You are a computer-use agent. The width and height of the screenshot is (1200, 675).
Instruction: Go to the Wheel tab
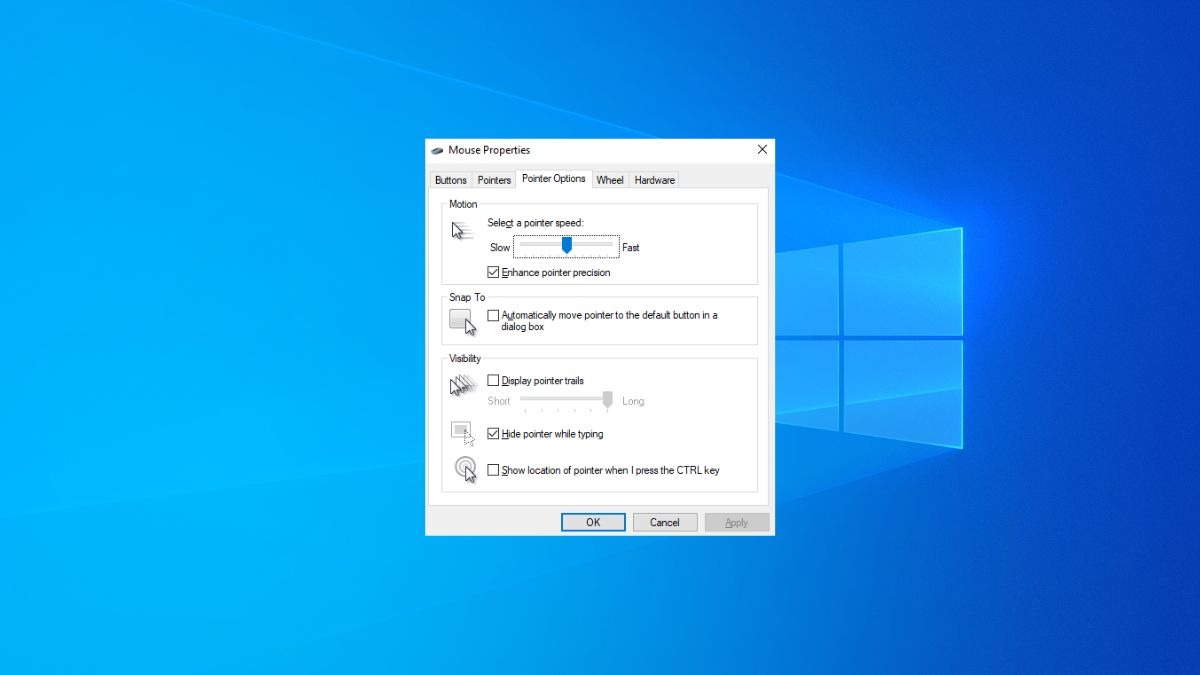610,180
